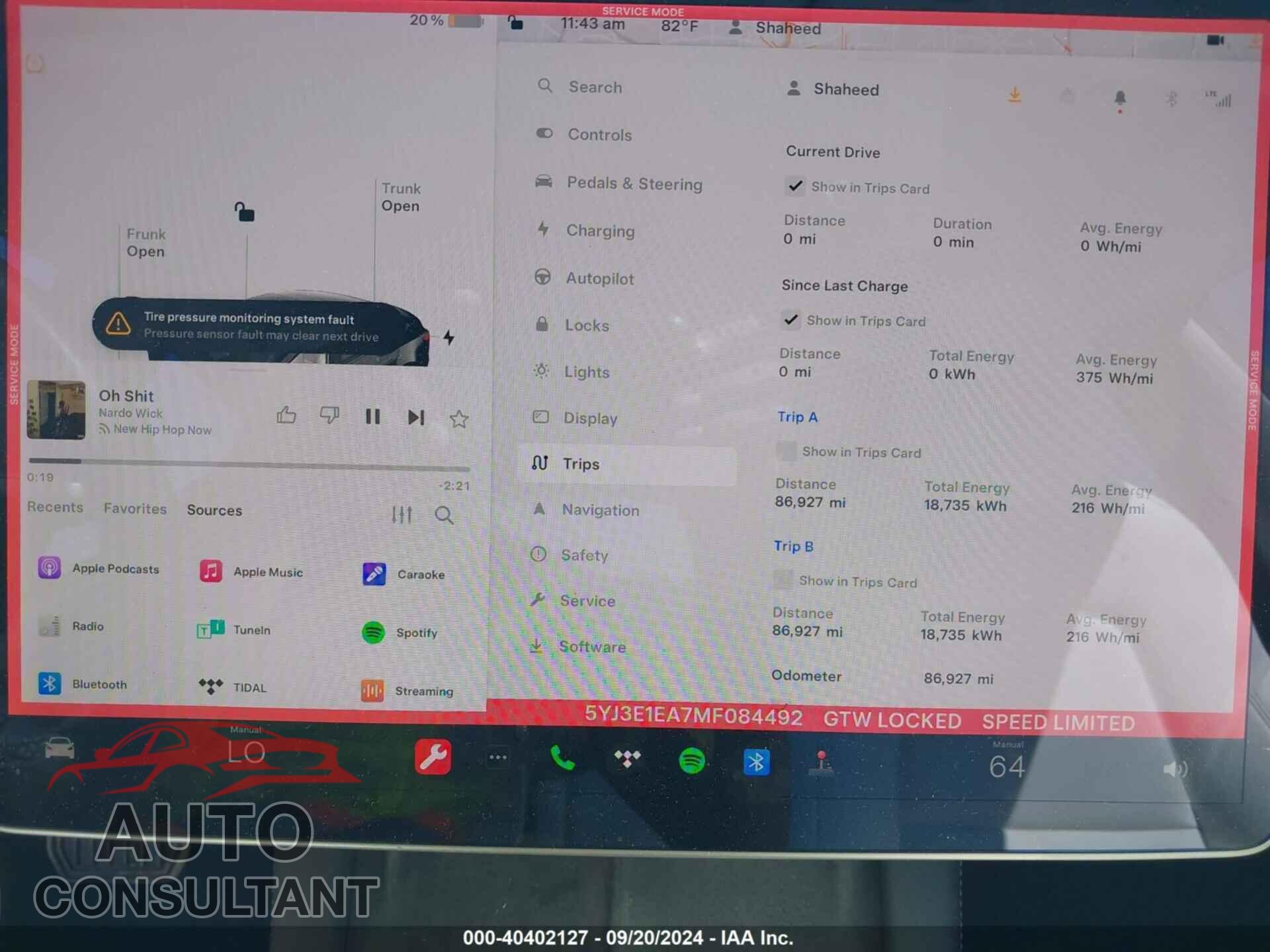
Task: Tap the Oh Shit album artwork thumbnail
Action: [56, 409]
